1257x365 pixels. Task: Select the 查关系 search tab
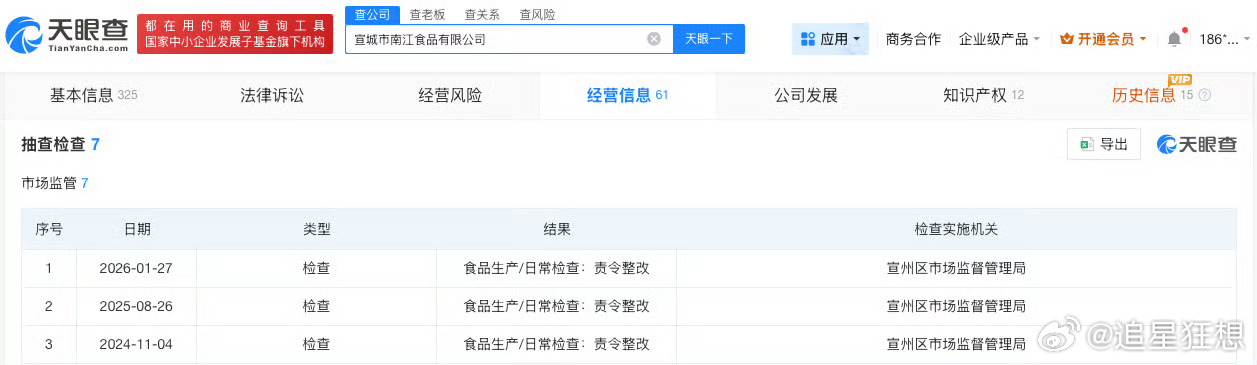coord(482,15)
